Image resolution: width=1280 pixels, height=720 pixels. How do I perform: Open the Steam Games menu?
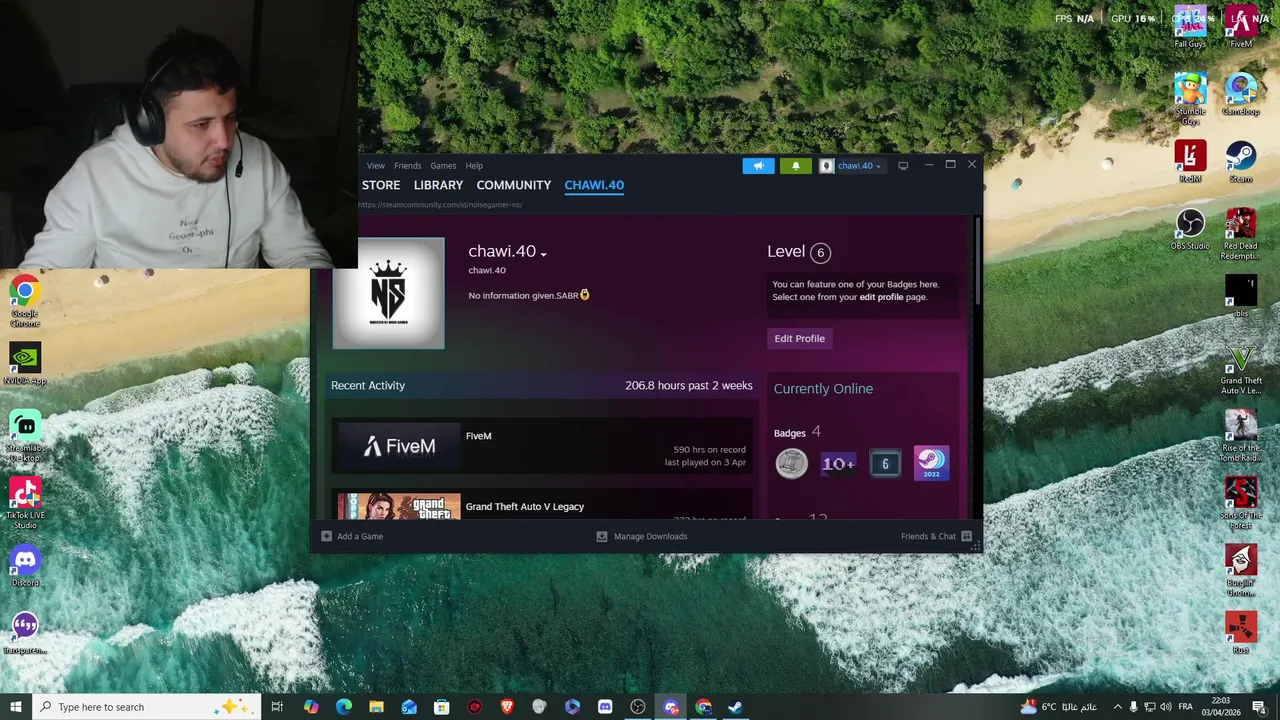pos(443,166)
